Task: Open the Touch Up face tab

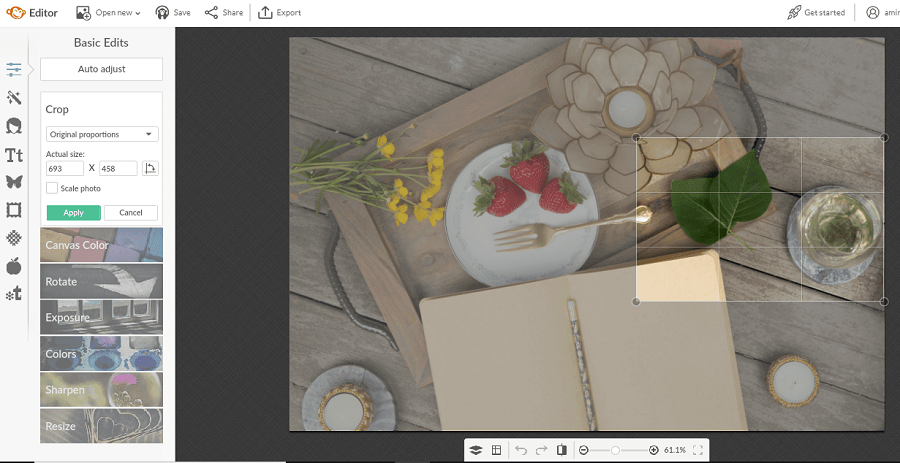Action: pos(14,126)
